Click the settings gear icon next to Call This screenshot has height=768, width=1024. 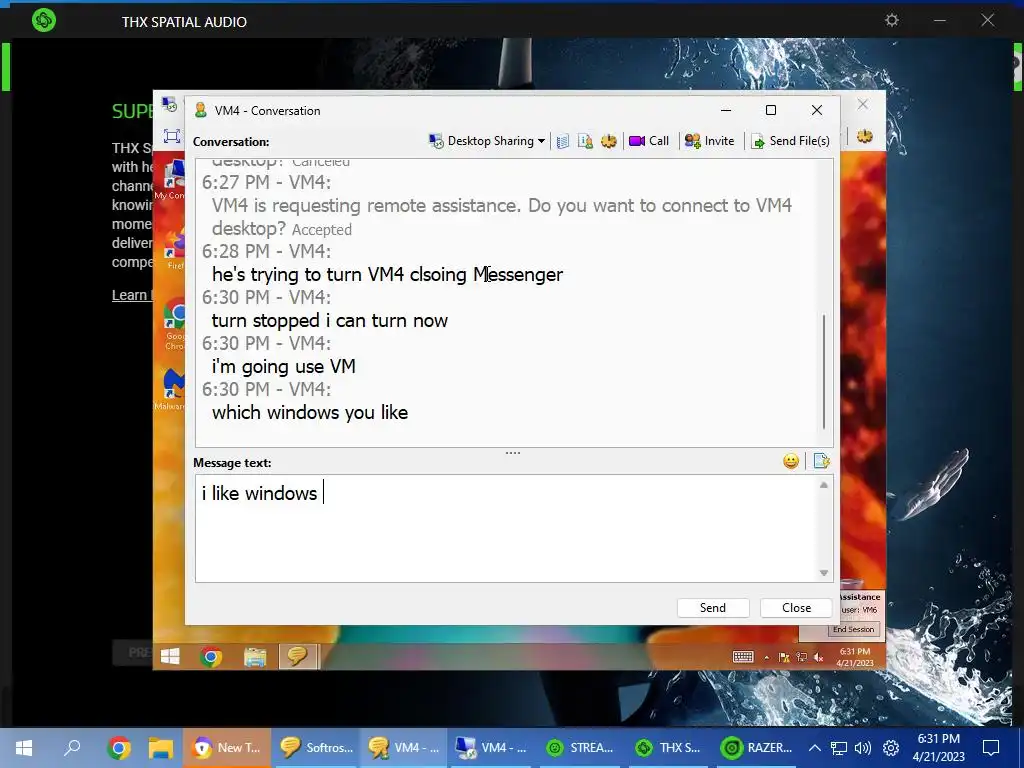[x=609, y=141]
